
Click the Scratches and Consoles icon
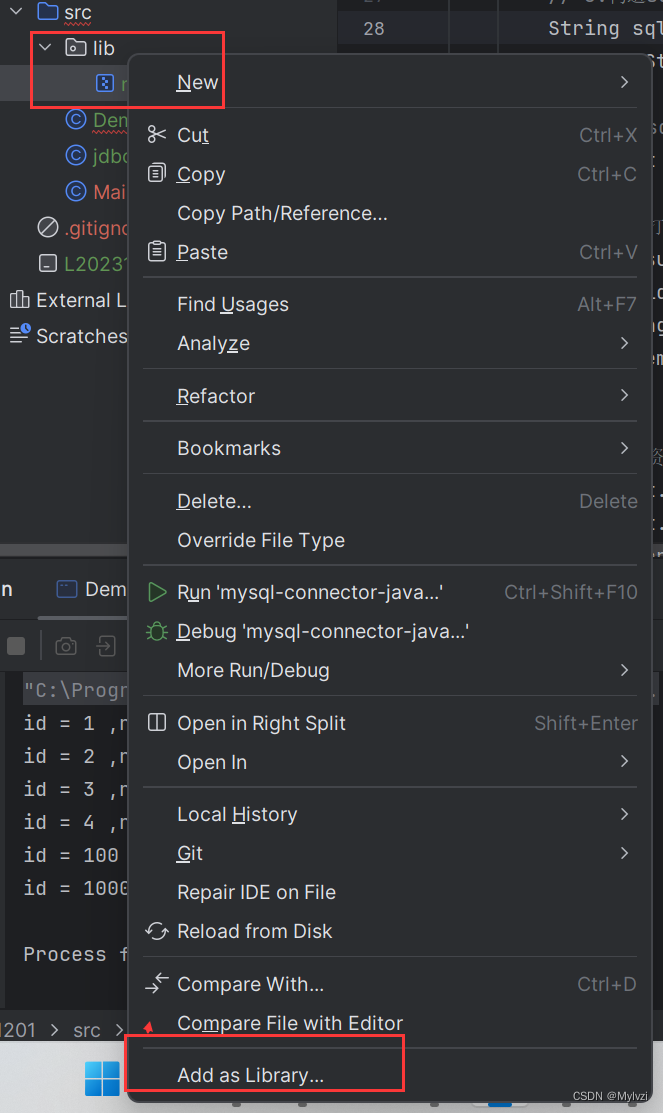coord(20,334)
